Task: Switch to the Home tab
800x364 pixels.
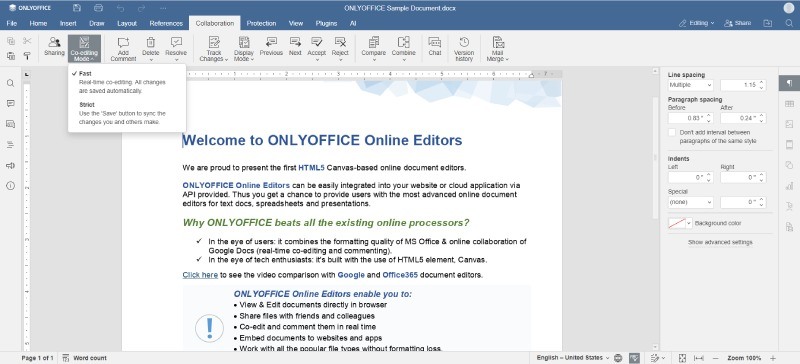Action: click(x=38, y=23)
